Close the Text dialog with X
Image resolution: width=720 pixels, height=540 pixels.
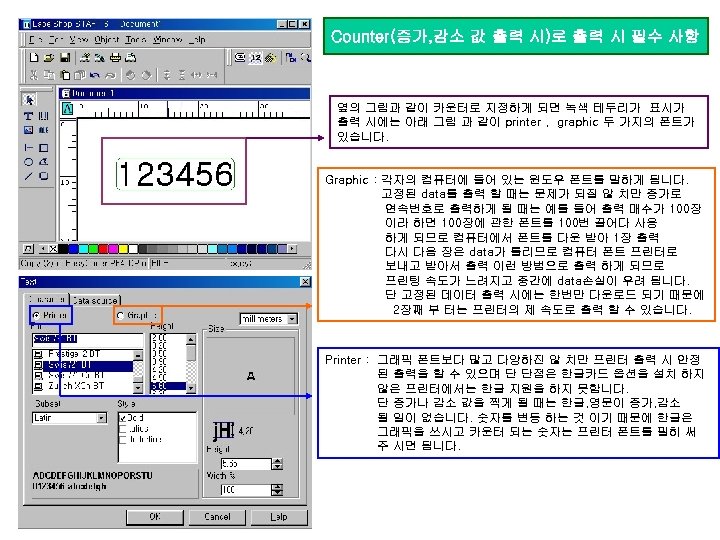[305, 281]
